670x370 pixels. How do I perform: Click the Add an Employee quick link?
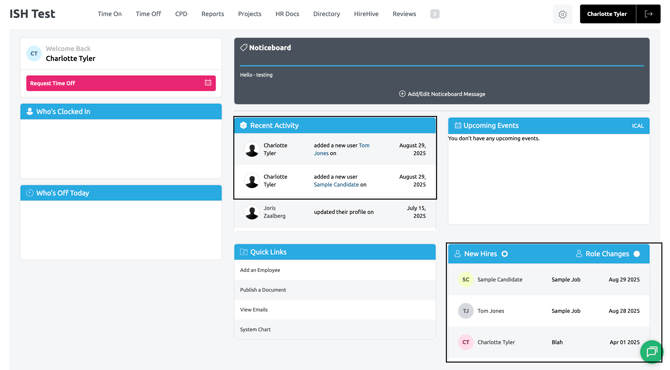260,270
